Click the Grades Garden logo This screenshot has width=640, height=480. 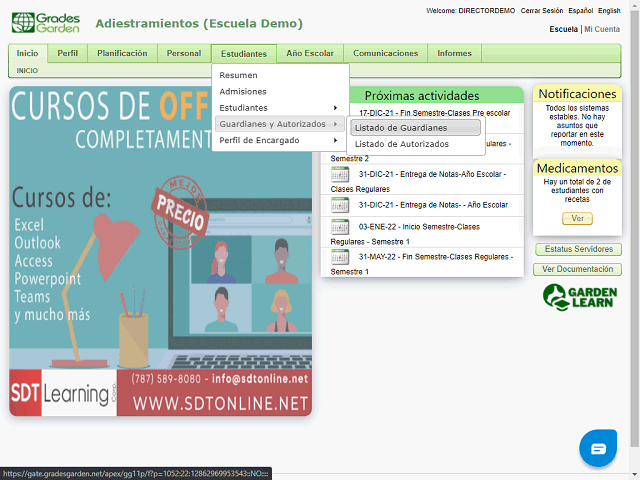click(x=46, y=22)
